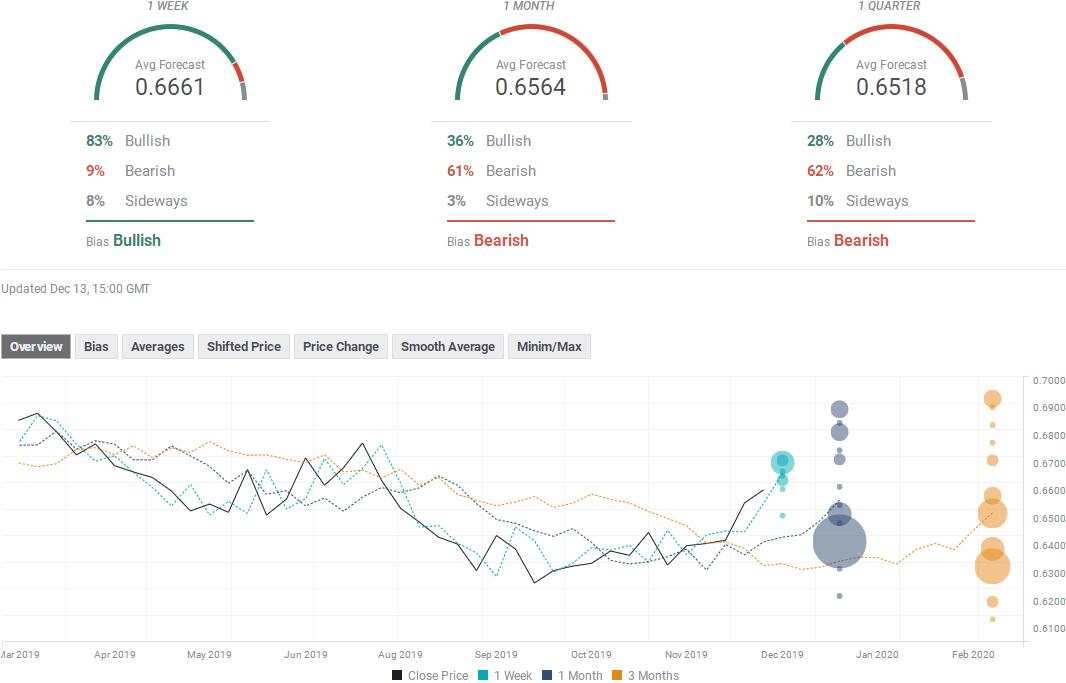Switch to Smooth Average tab
Screen dimensions: 1066x683
pyautogui.click(x=448, y=347)
